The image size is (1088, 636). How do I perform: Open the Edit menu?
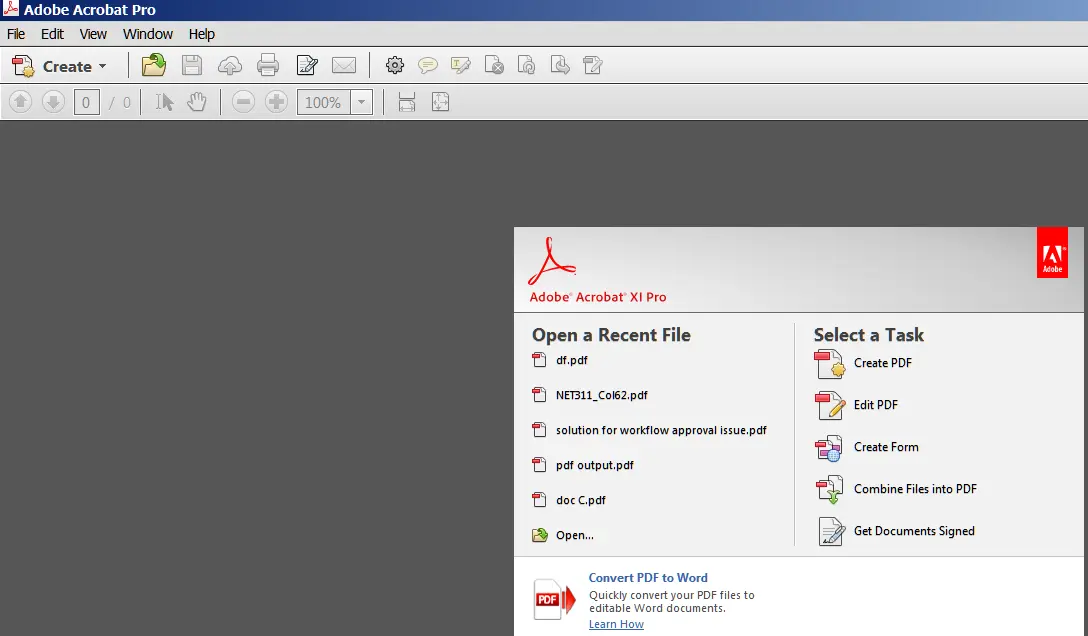click(52, 34)
